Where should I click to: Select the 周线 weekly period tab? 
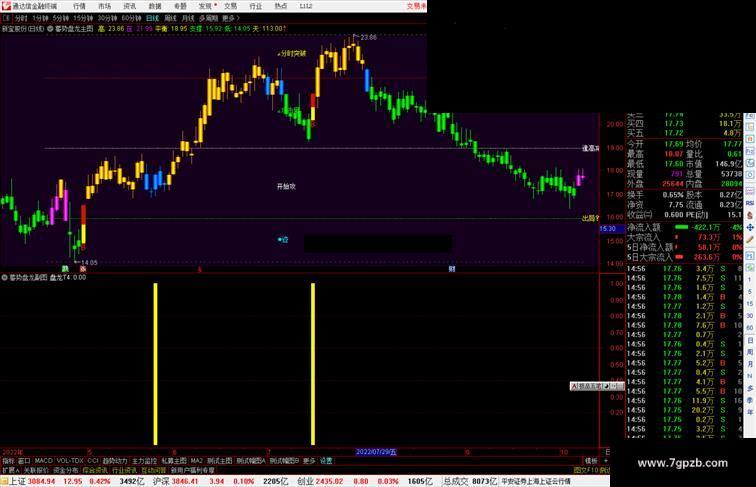pyautogui.click(x=170, y=18)
